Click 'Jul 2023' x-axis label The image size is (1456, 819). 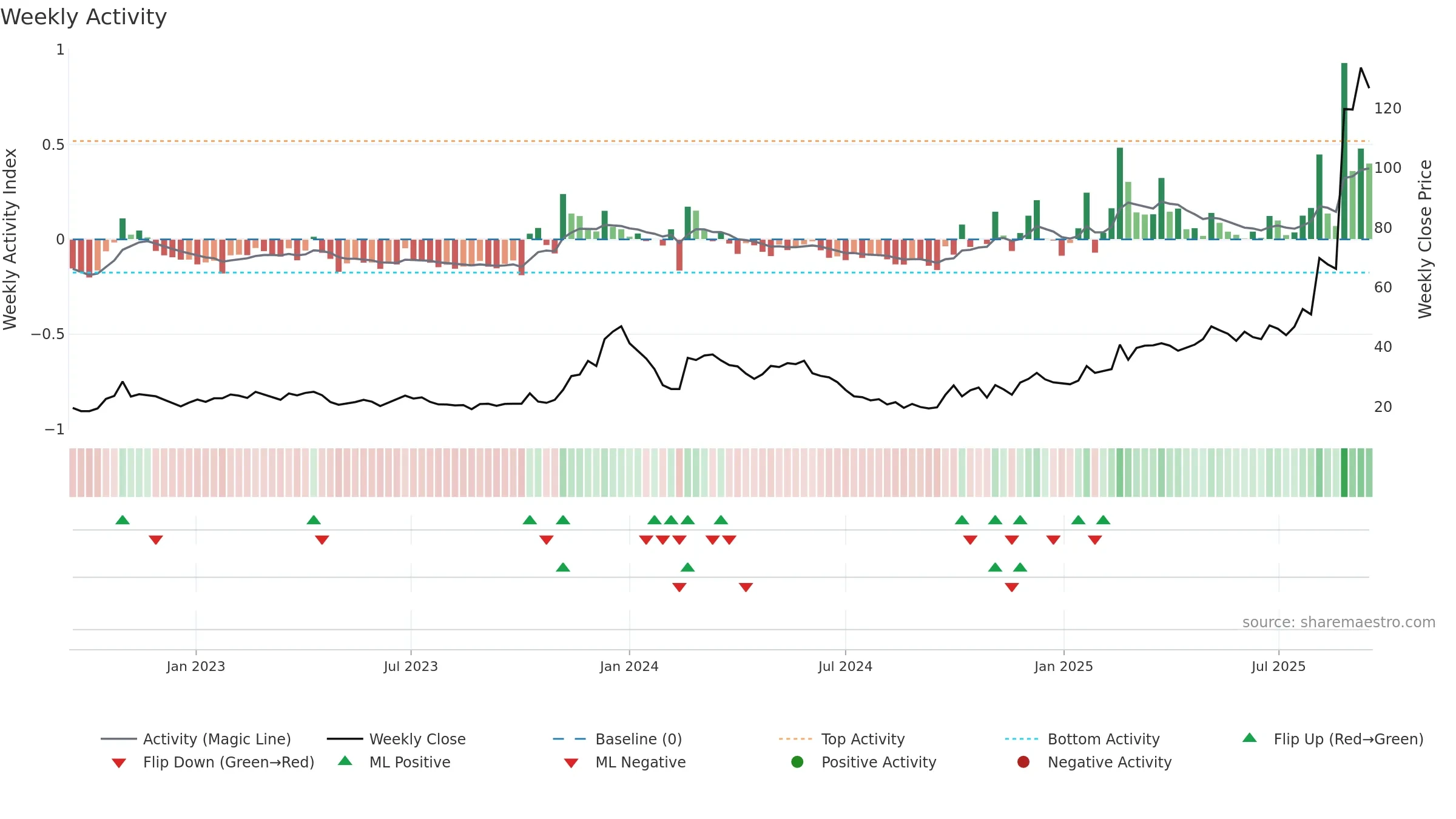(411, 666)
